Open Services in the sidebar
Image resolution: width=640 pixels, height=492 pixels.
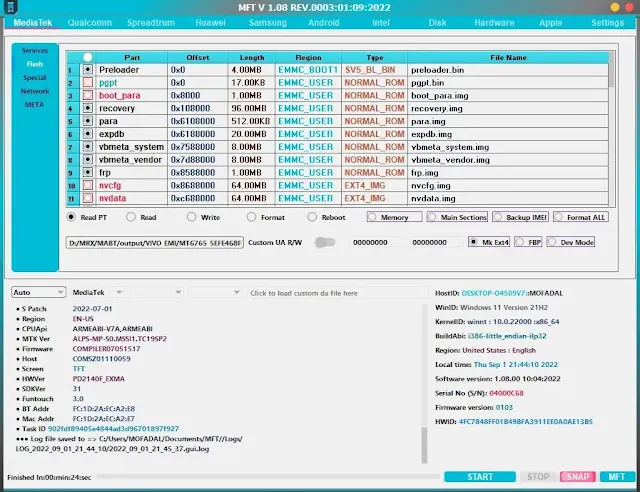click(x=35, y=50)
